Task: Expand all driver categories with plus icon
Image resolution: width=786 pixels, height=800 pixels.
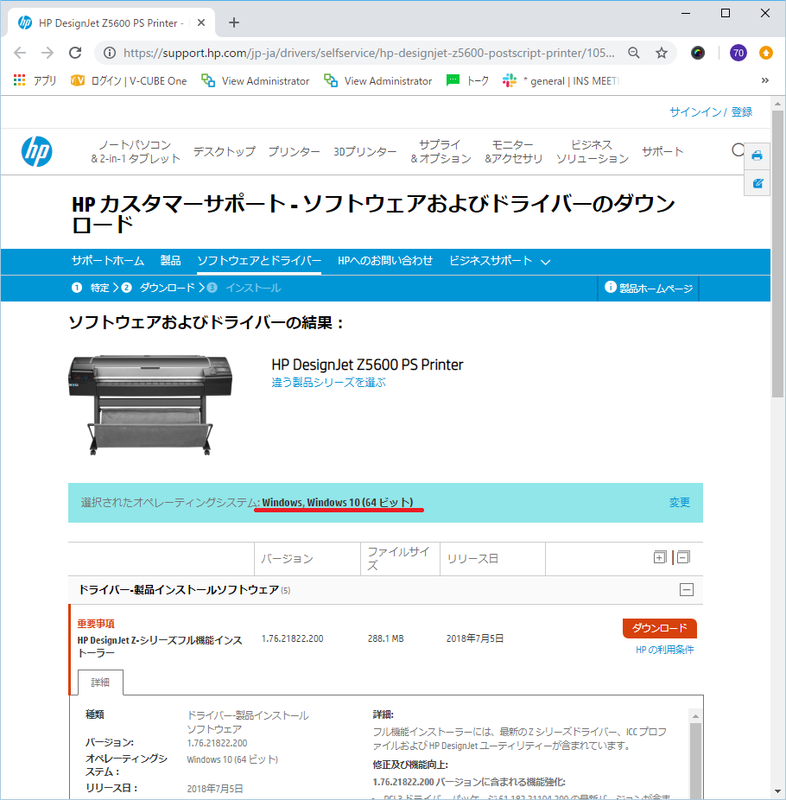Action: tap(660, 557)
